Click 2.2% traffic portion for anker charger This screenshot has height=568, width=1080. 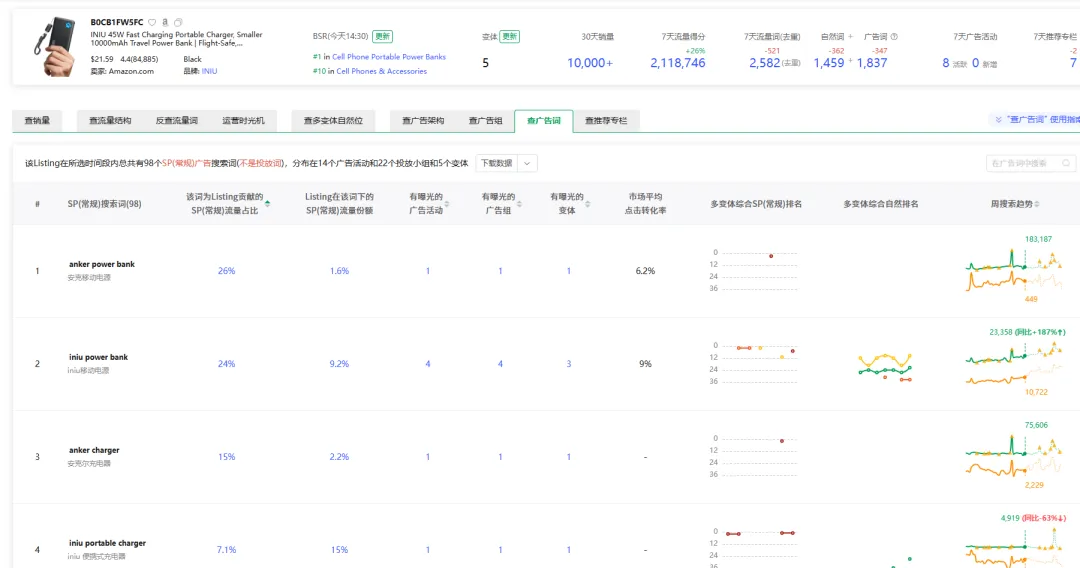click(x=340, y=457)
